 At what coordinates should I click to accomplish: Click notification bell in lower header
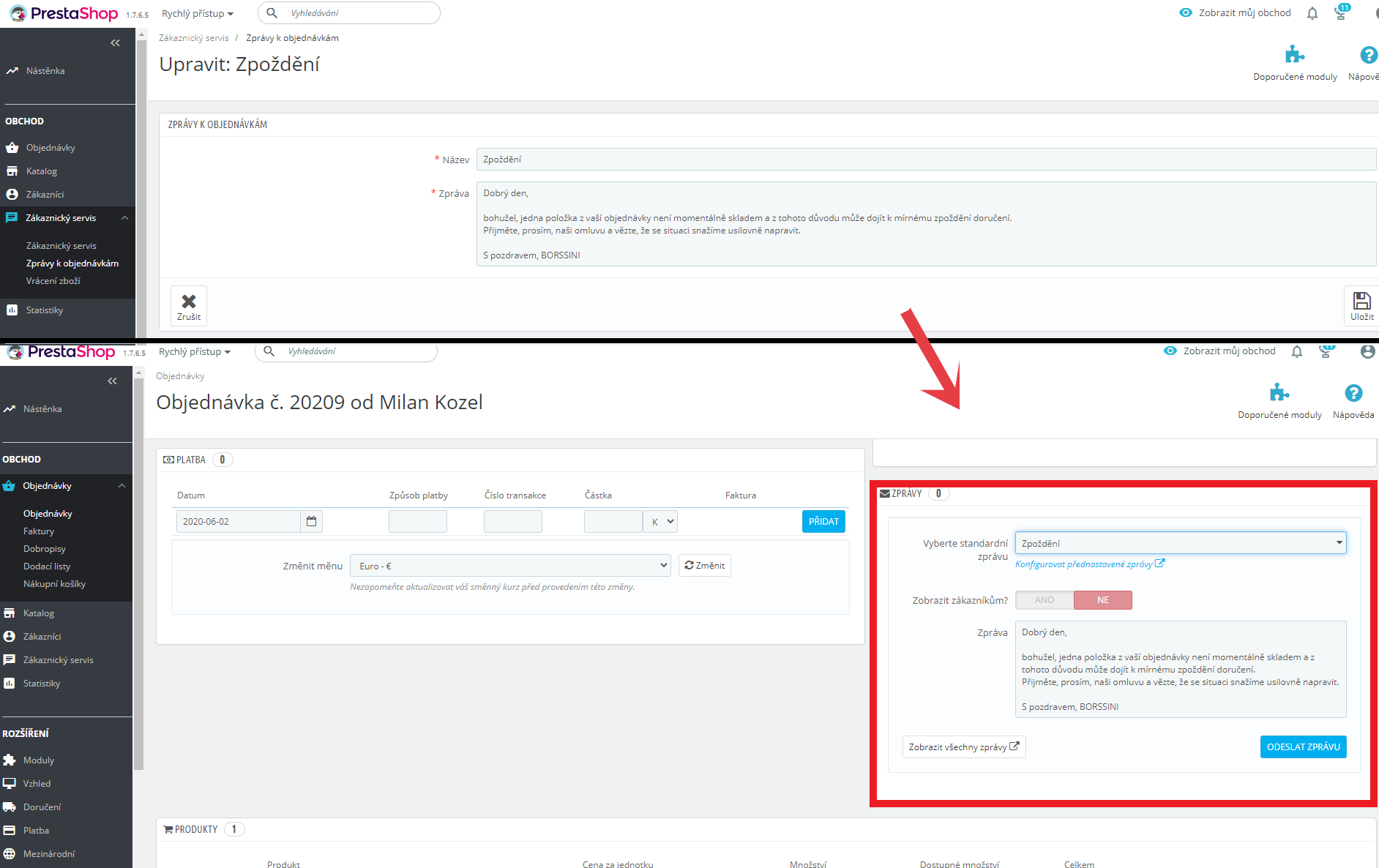point(1297,351)
